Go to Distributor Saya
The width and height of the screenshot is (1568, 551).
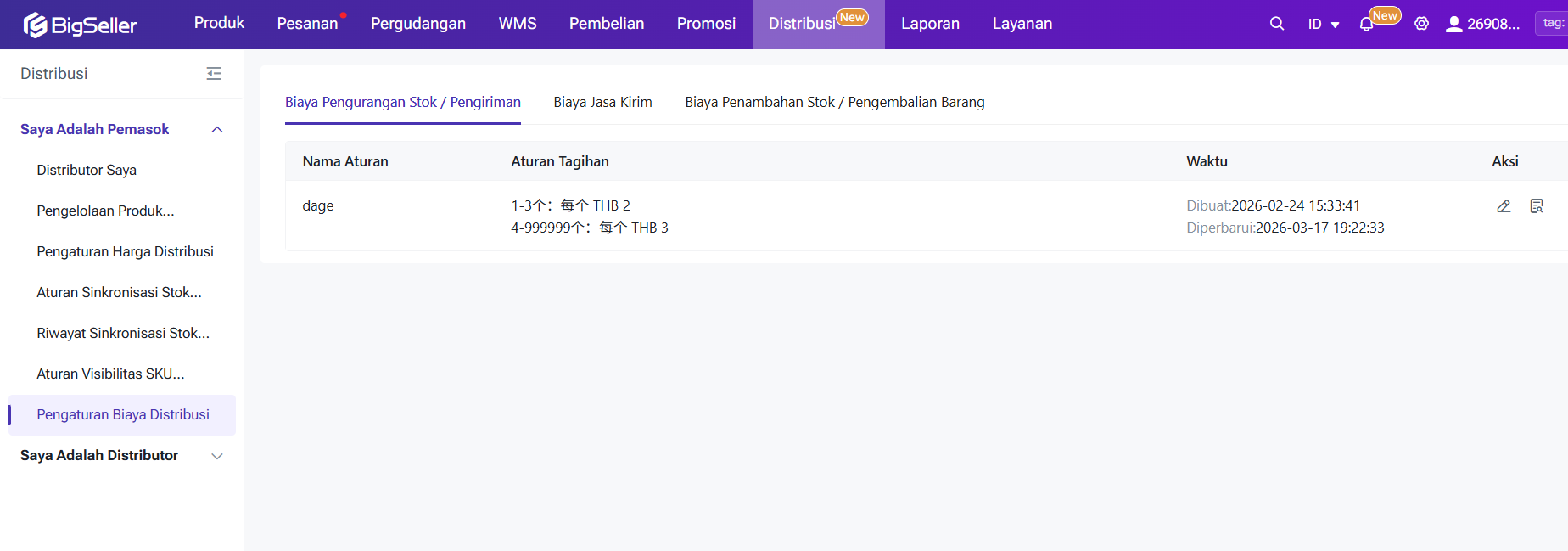click(x=87, y=170)
